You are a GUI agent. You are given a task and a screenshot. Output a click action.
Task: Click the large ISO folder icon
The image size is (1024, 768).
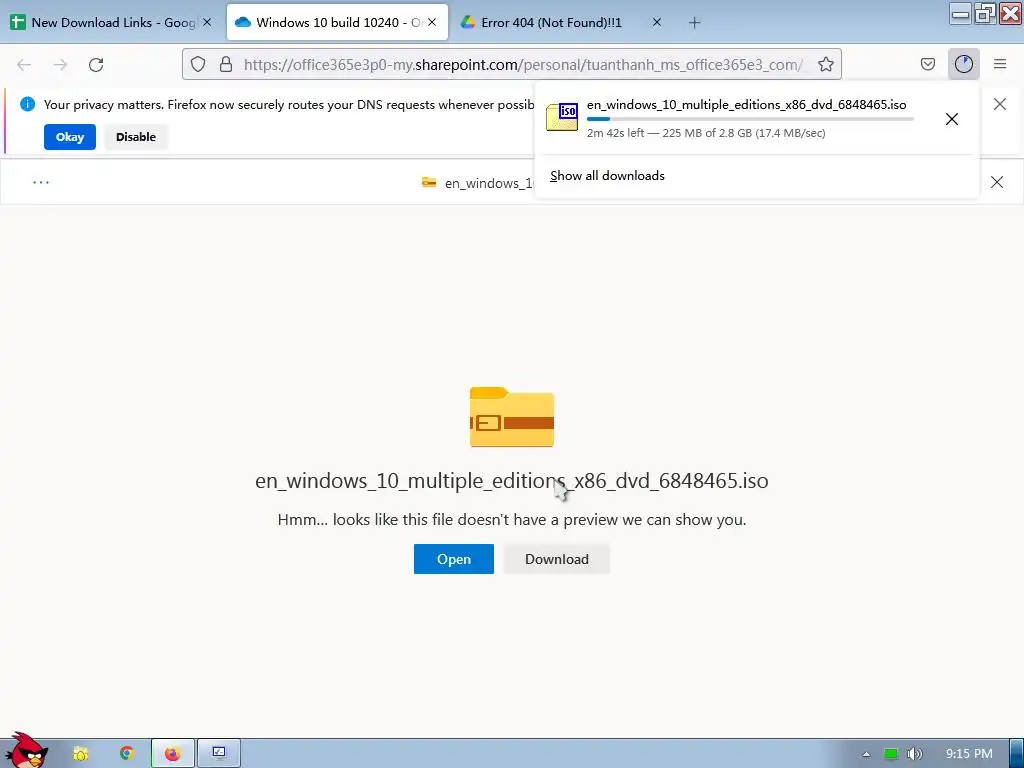511,417
